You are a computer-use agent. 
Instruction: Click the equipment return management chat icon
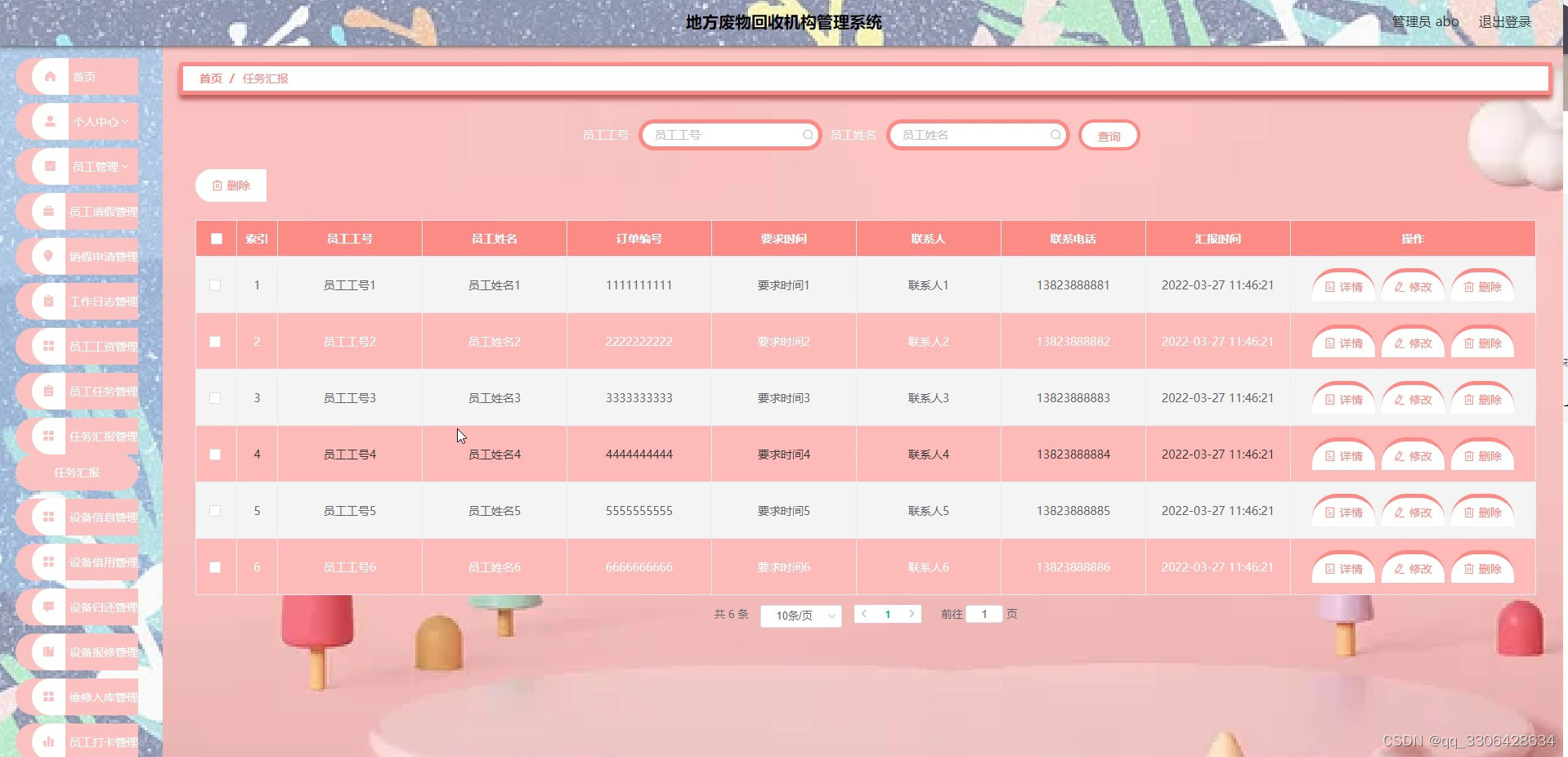point(49,607)
